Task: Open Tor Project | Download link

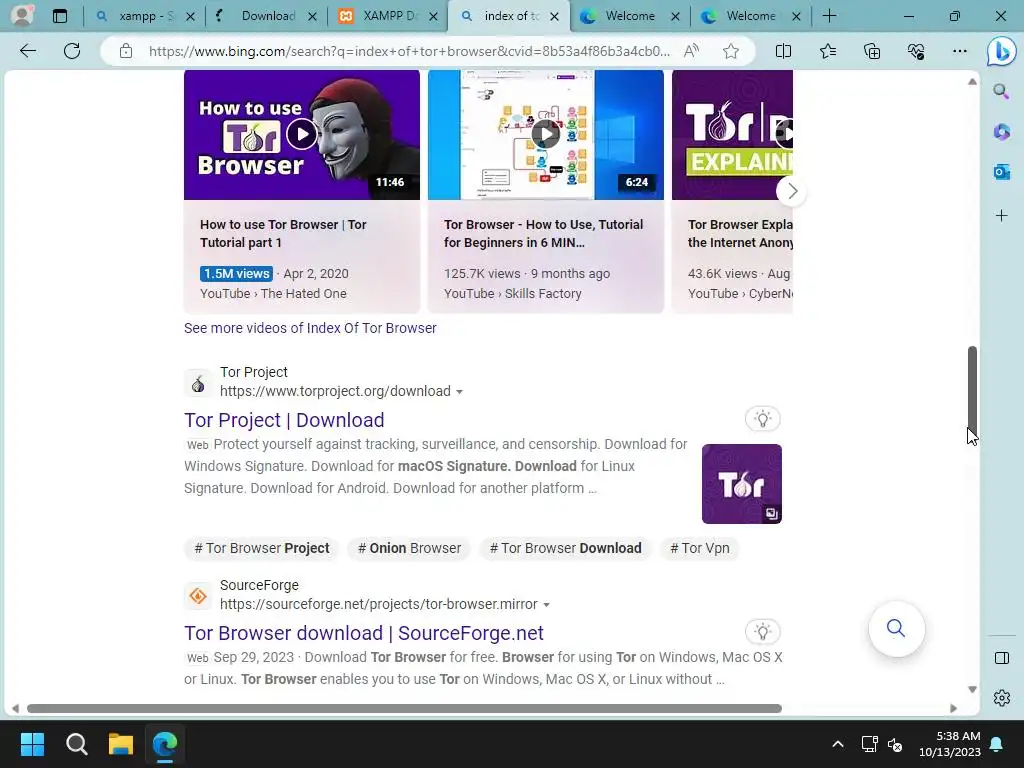Action: [284, 420]
